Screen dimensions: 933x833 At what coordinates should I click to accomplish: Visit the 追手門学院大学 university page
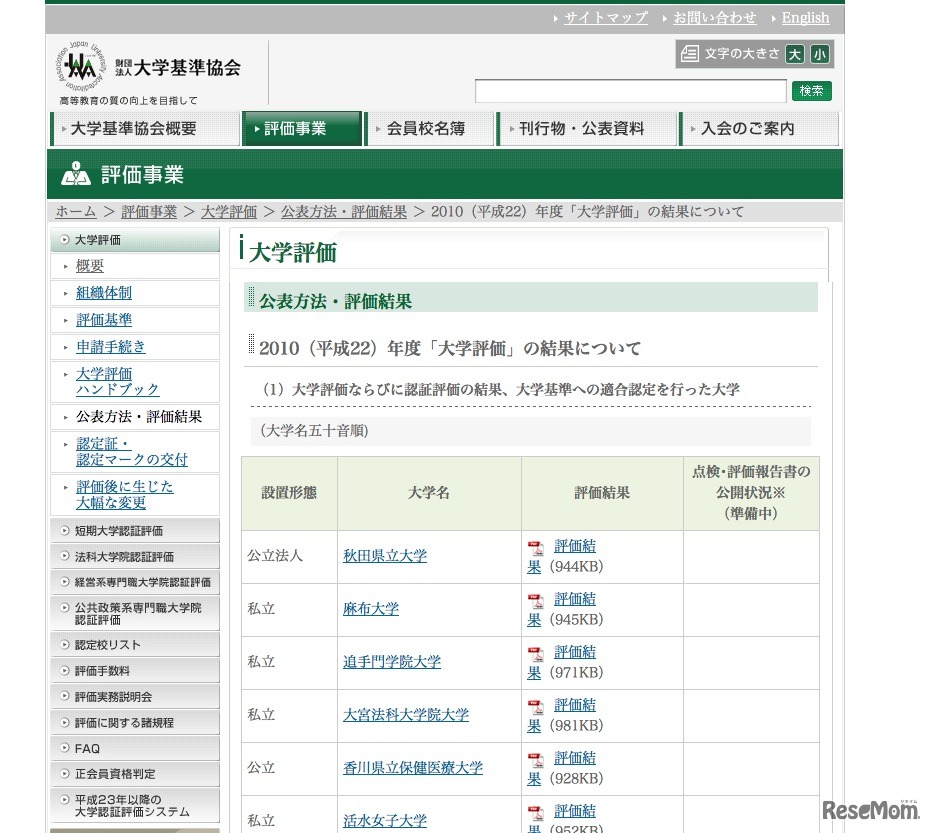(x=394, y=661)
